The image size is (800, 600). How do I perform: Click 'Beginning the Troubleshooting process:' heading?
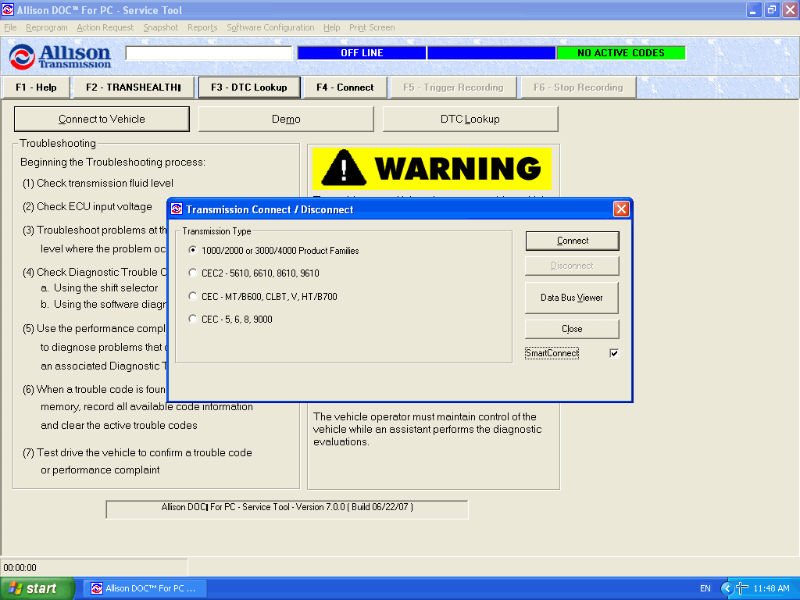pos(113,162)
